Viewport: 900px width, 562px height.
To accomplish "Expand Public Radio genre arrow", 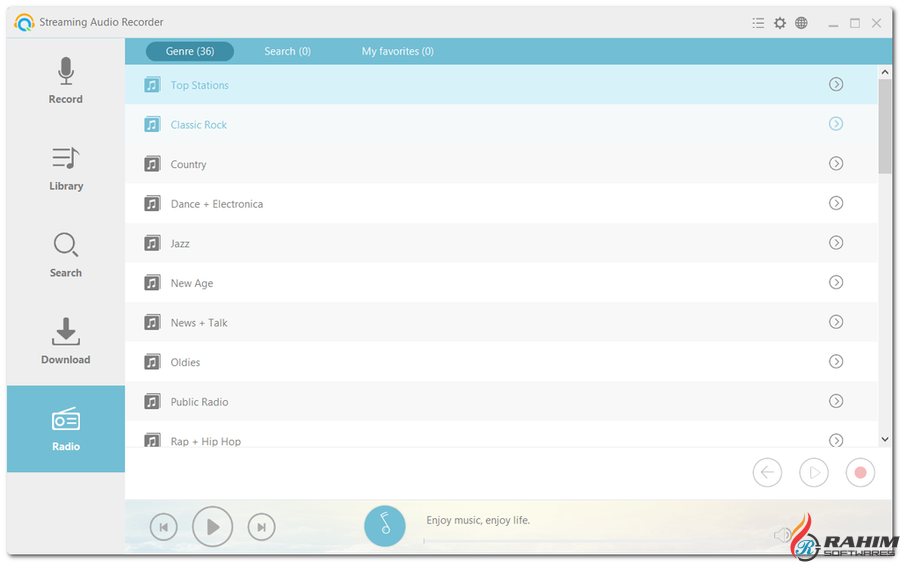I will pos(836,401).
